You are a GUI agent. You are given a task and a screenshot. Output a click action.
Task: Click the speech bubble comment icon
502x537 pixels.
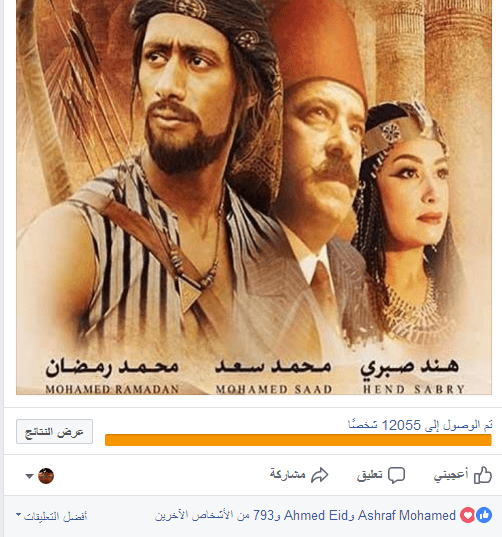tap(397, 475)
